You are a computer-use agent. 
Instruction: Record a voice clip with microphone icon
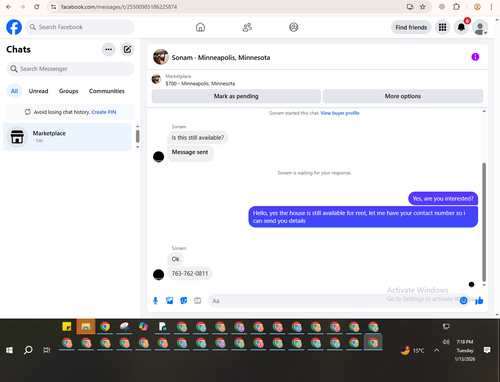155,301
